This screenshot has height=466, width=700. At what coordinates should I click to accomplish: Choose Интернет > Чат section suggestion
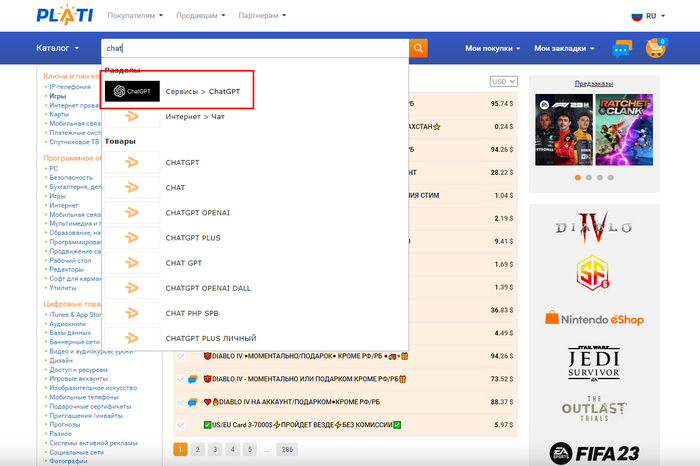point(195,117)
